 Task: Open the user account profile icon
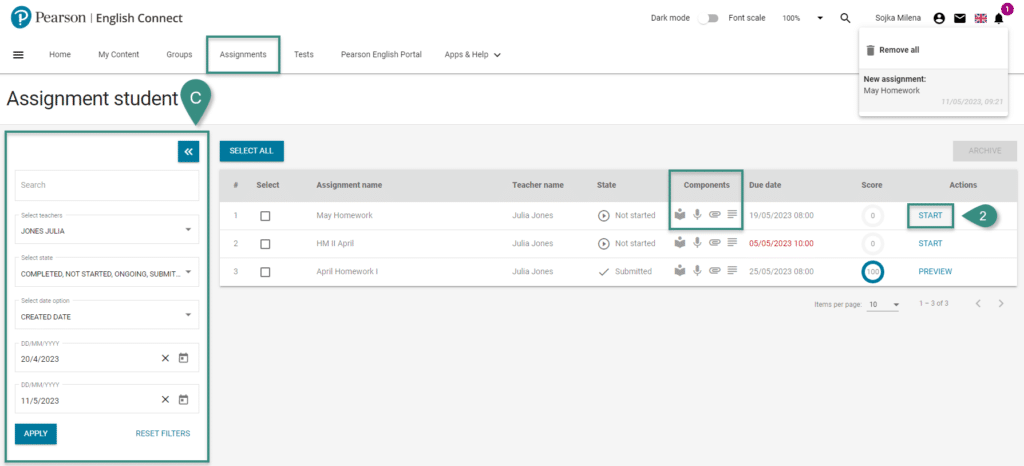(938, 18)
